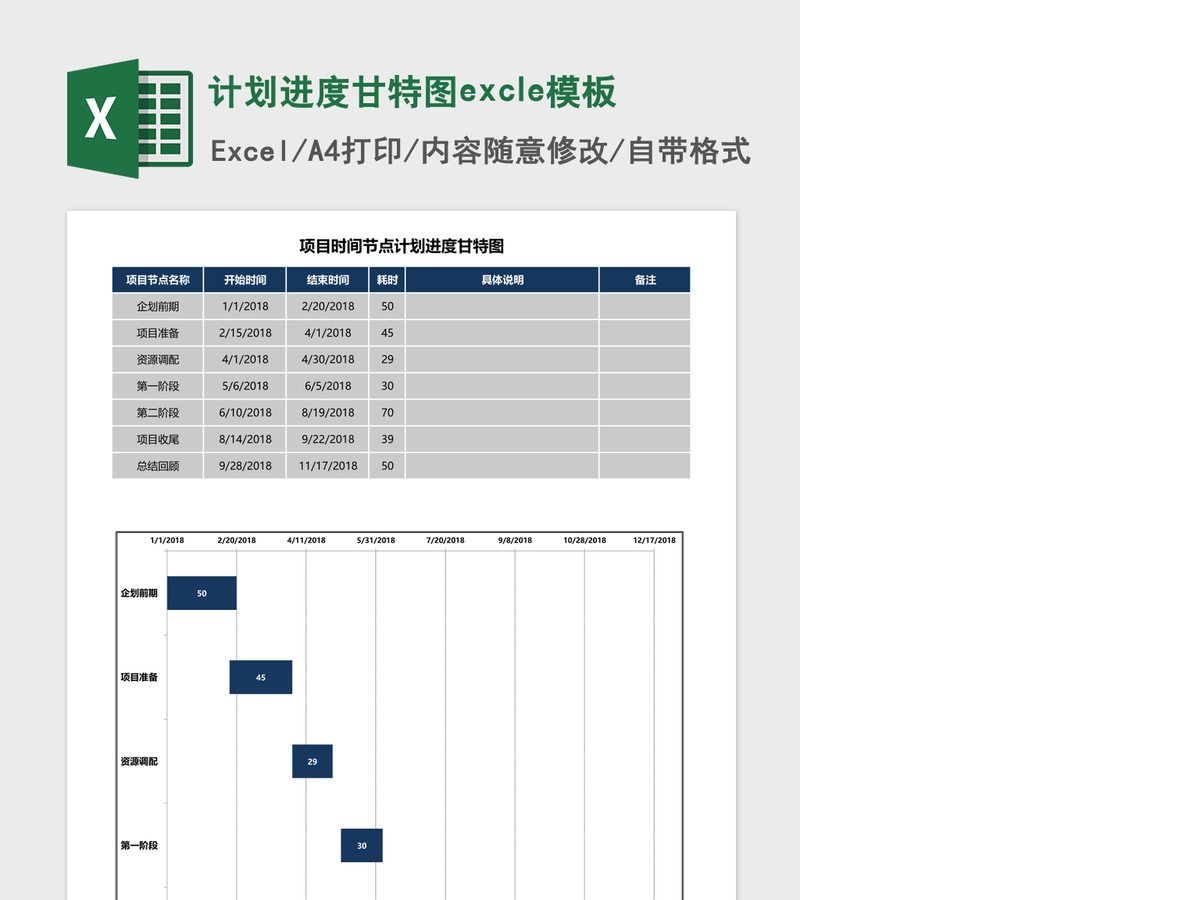The image size is (1200, 900).
Task: Select the 项目收尾 table cell
Action: (158, 439)
